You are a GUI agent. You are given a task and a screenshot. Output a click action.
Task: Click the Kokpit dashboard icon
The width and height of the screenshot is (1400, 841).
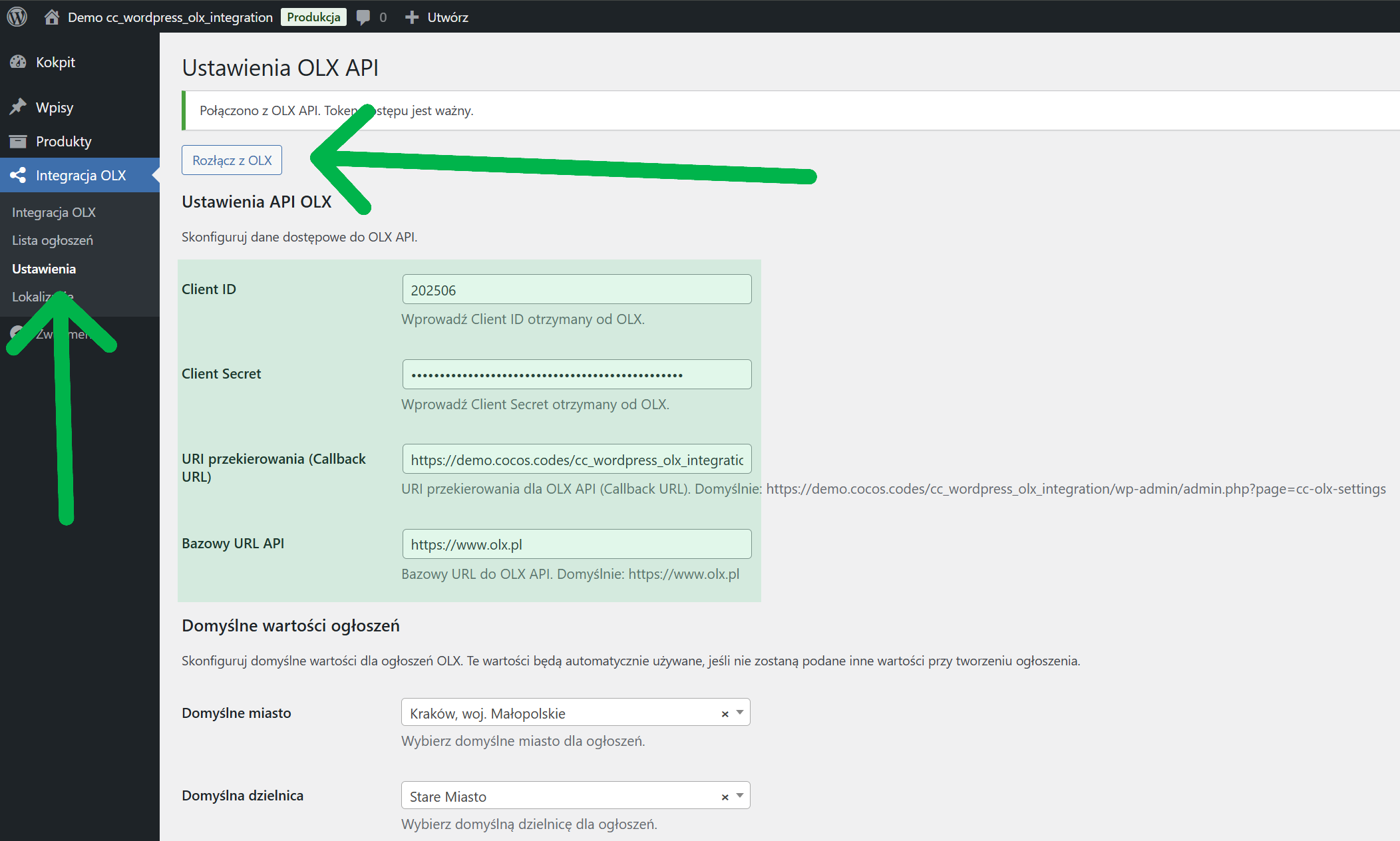(x=18, y=62)
